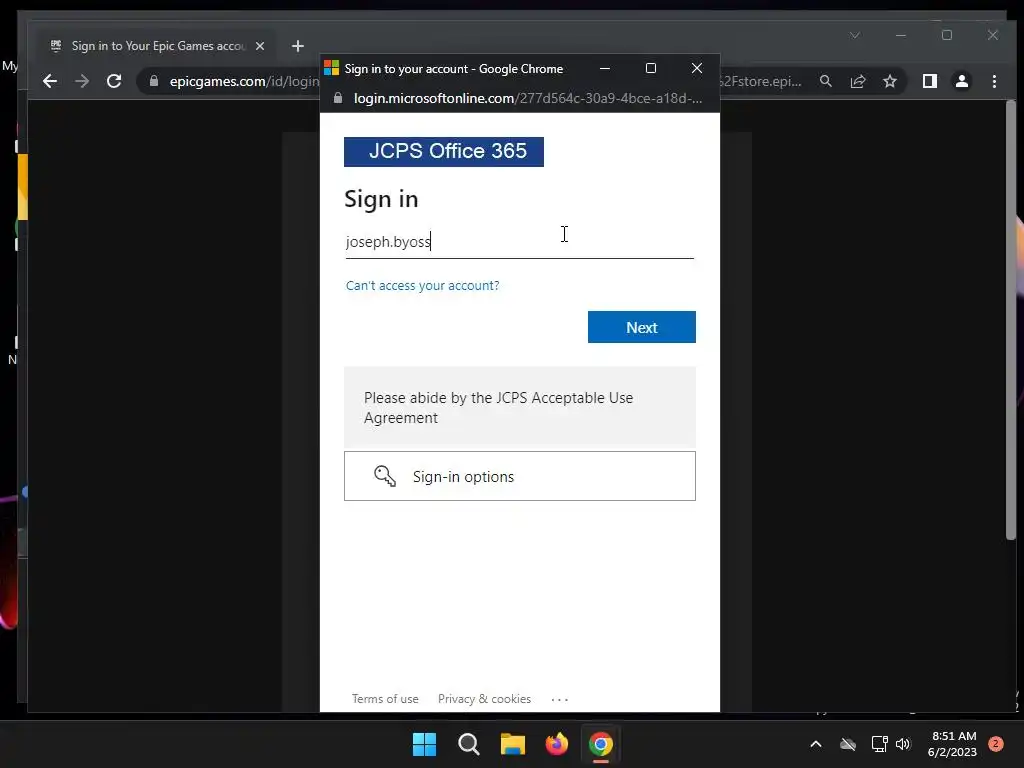Click the Microsoft logo in popup title
The height and width of the screenshot is (768, 1024).
pyautogui.click(x=332, y=68)
